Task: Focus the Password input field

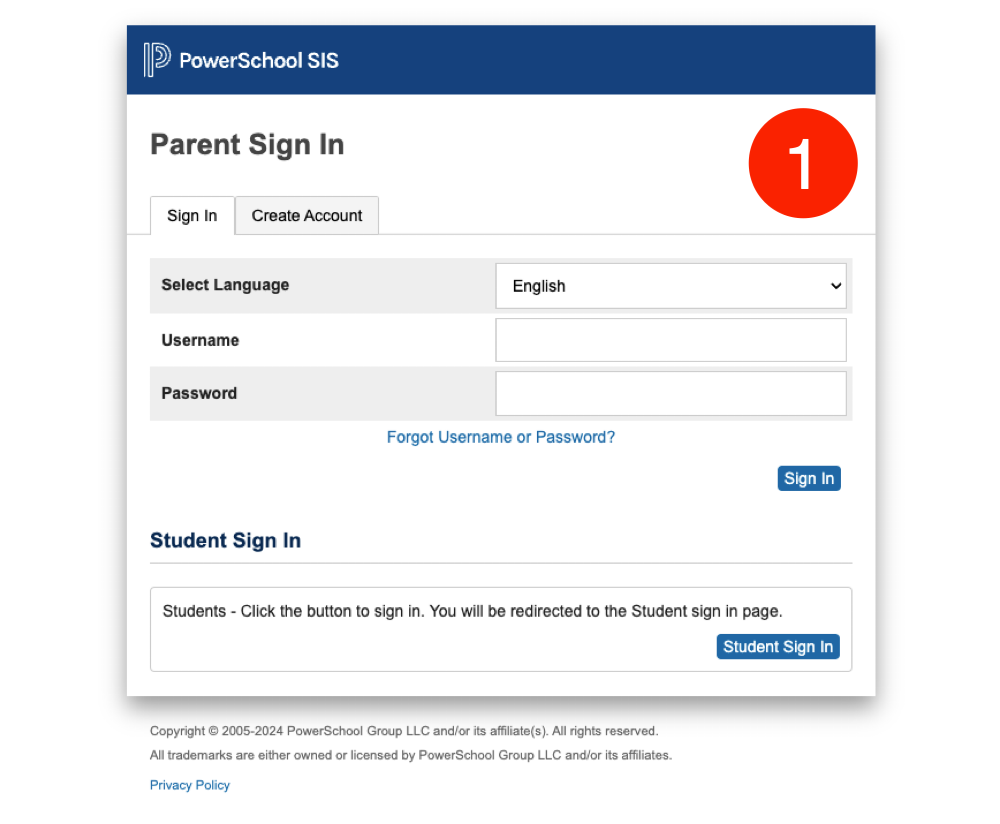Action: pyautogui.click(x=671, y=394)
